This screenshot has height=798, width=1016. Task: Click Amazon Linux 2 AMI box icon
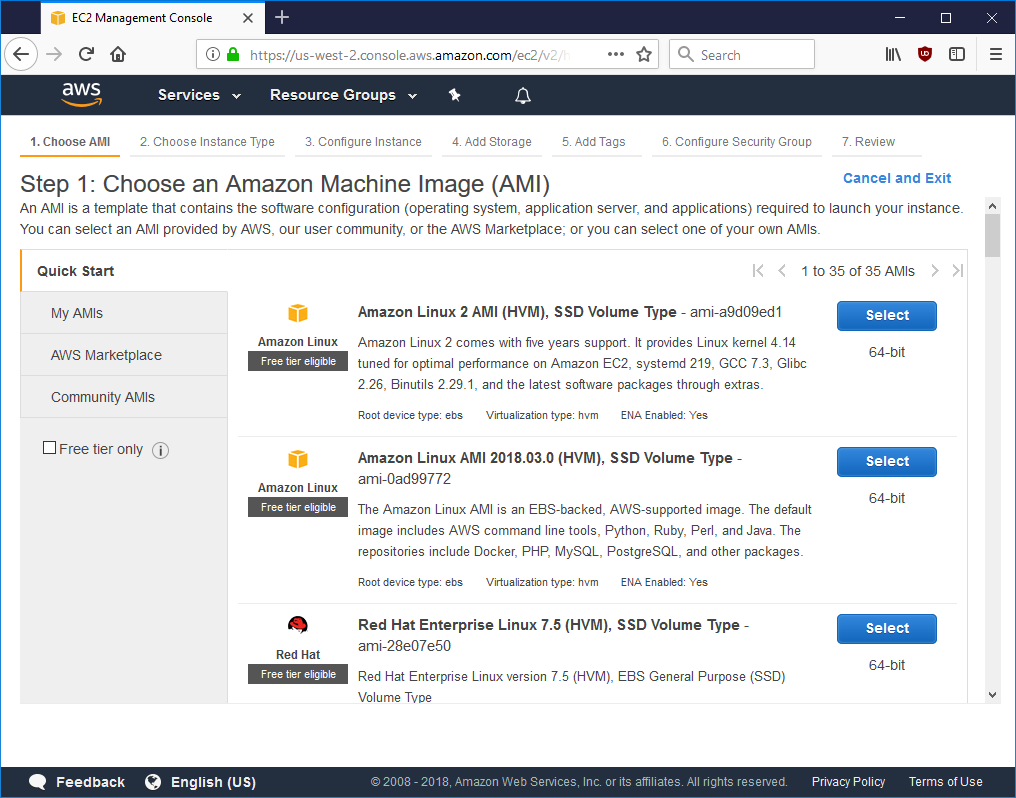[298, 314]
